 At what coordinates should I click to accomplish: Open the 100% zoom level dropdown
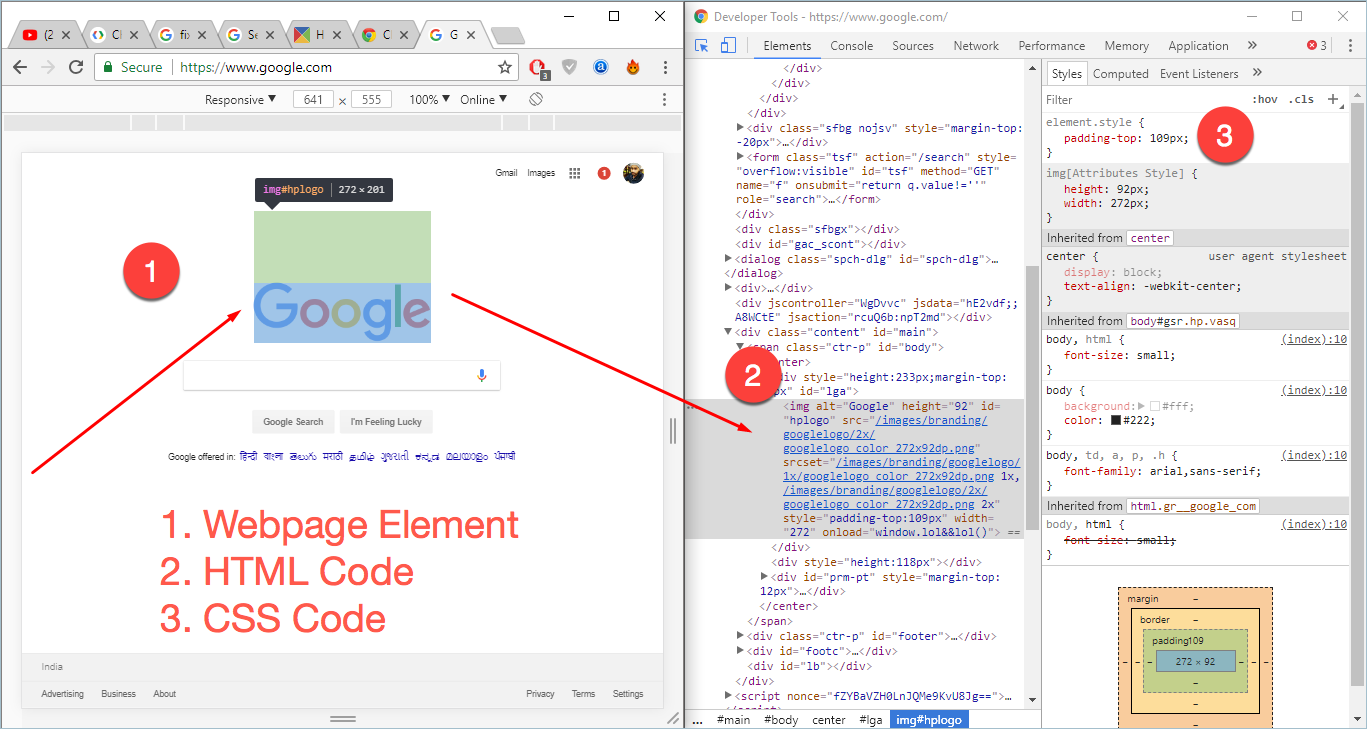pyautogui.click(x=430, y=99)
